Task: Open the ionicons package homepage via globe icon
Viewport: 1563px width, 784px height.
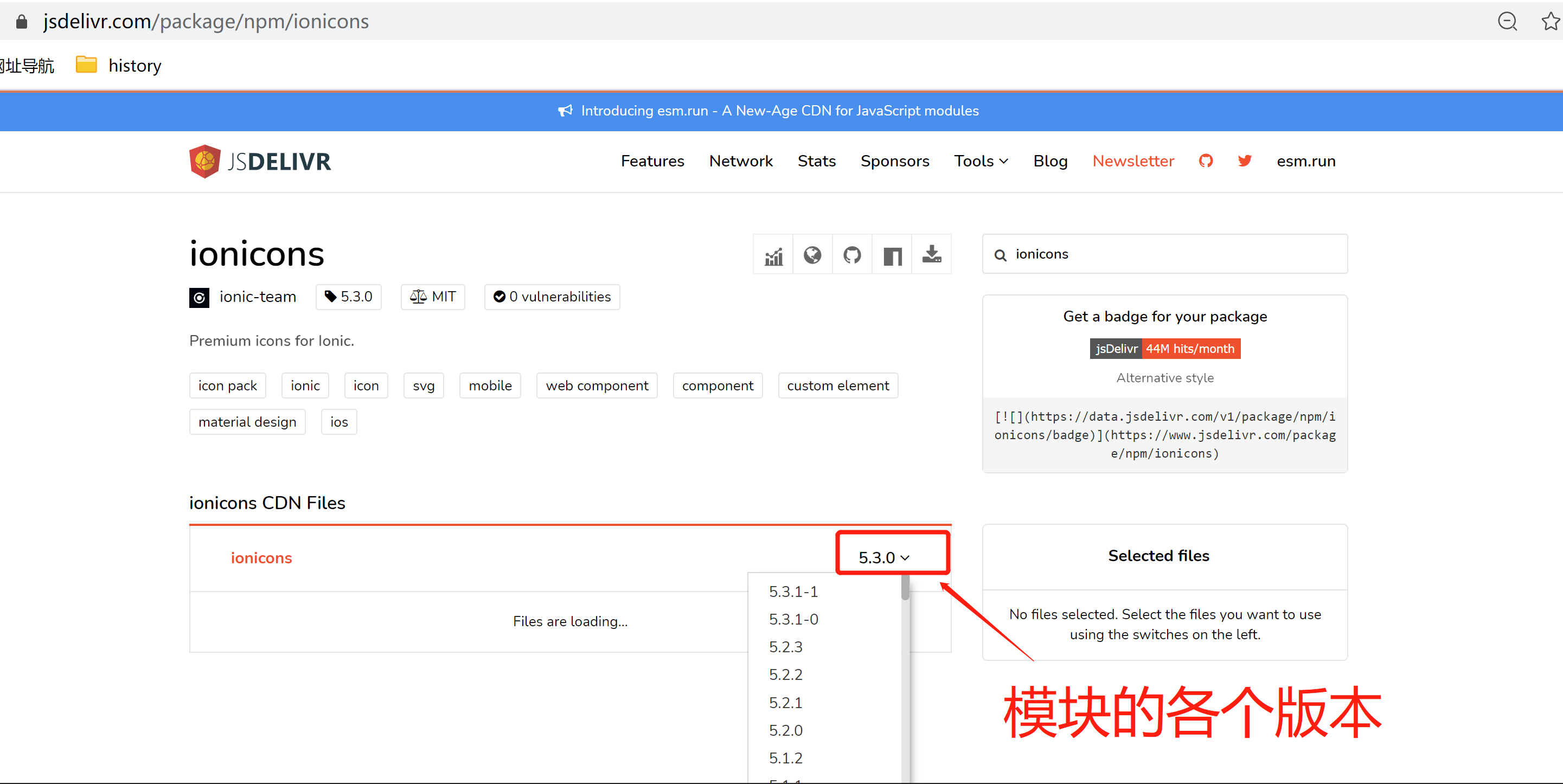Action: tap(812, 254)
